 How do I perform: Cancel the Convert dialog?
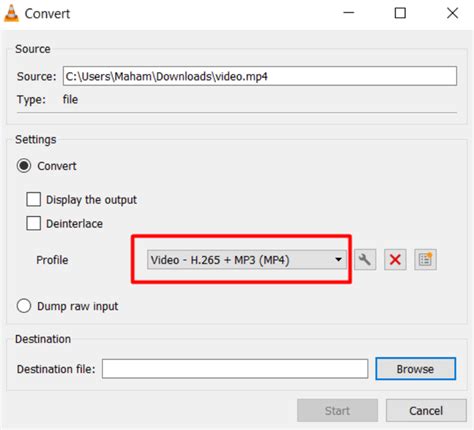[426, 410]
